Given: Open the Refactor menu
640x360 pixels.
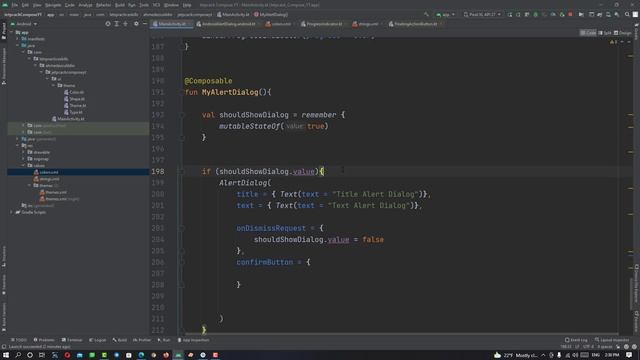Looking at the screenshot, I should pyautogui.click(x=103, y=5).
